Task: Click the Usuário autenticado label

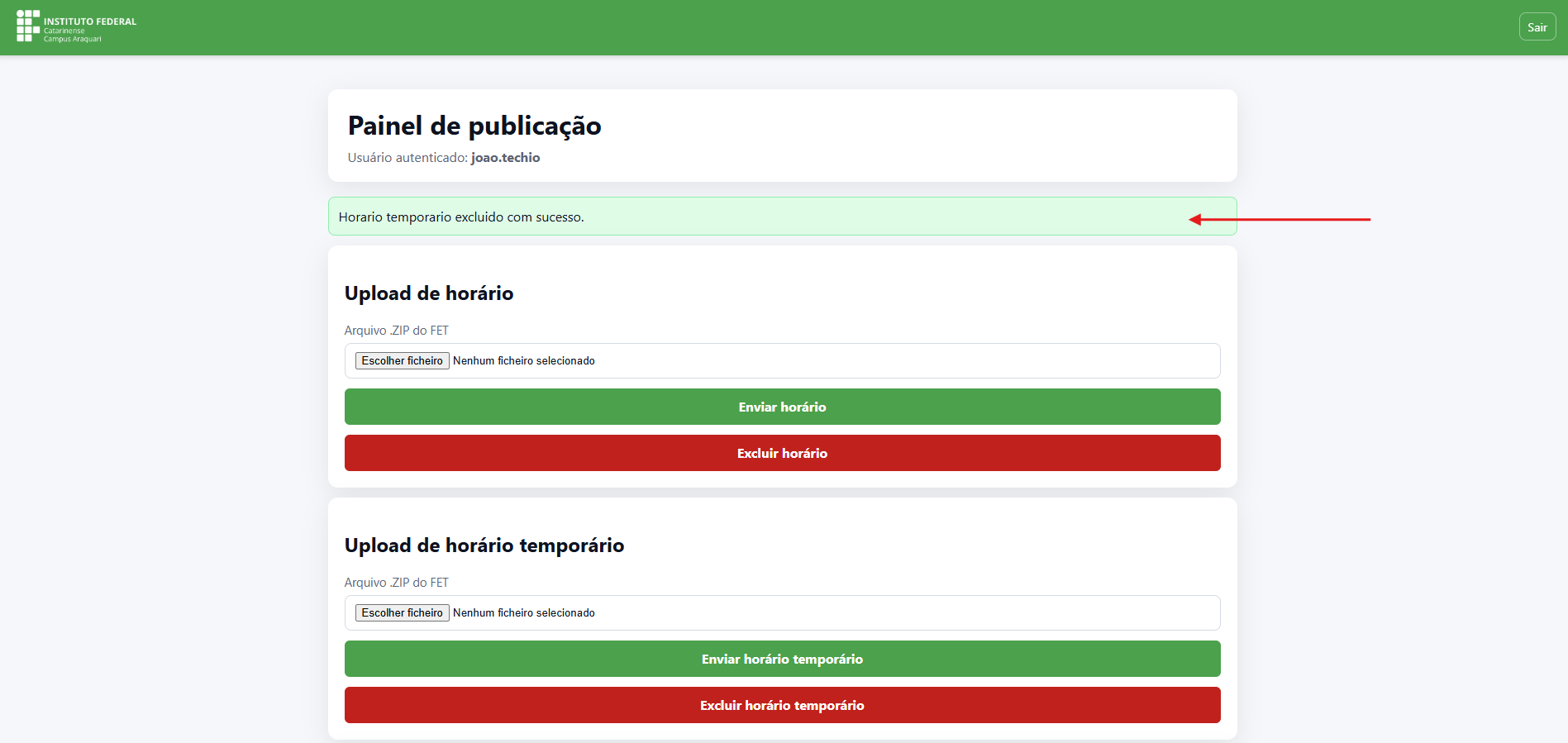Action: tap(407, 158)
